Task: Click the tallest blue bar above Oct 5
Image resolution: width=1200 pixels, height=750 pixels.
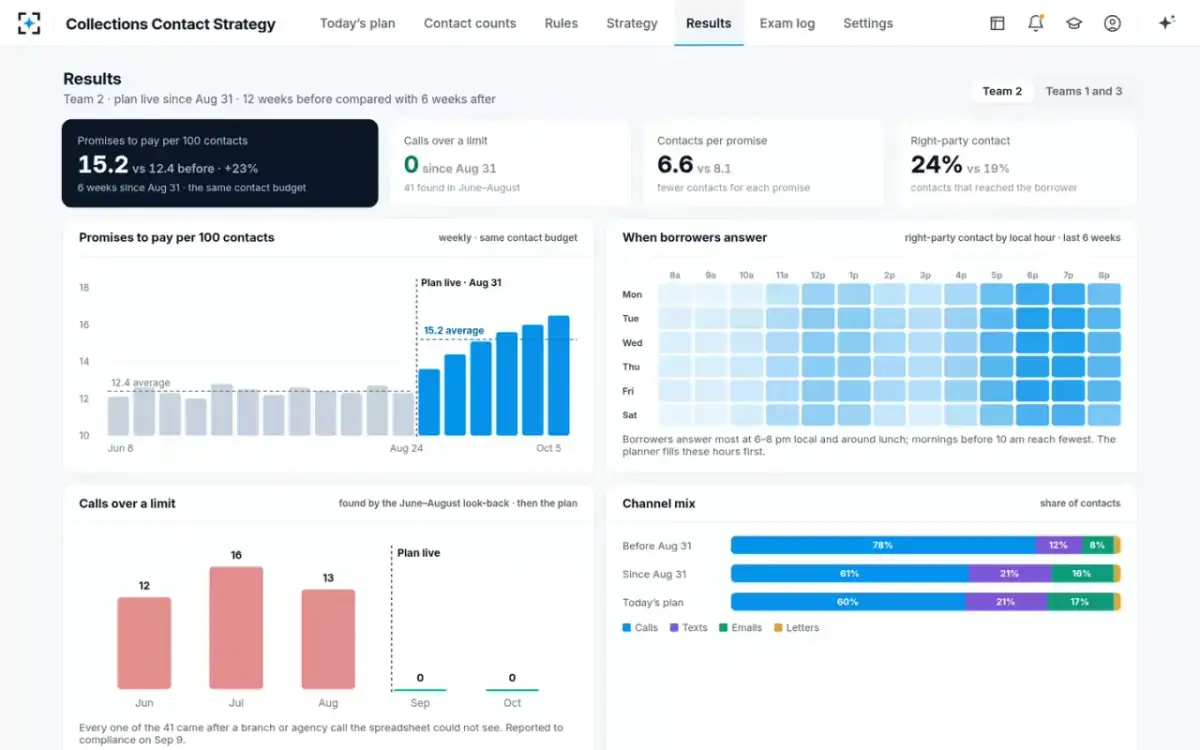Action: pos(558,375)
